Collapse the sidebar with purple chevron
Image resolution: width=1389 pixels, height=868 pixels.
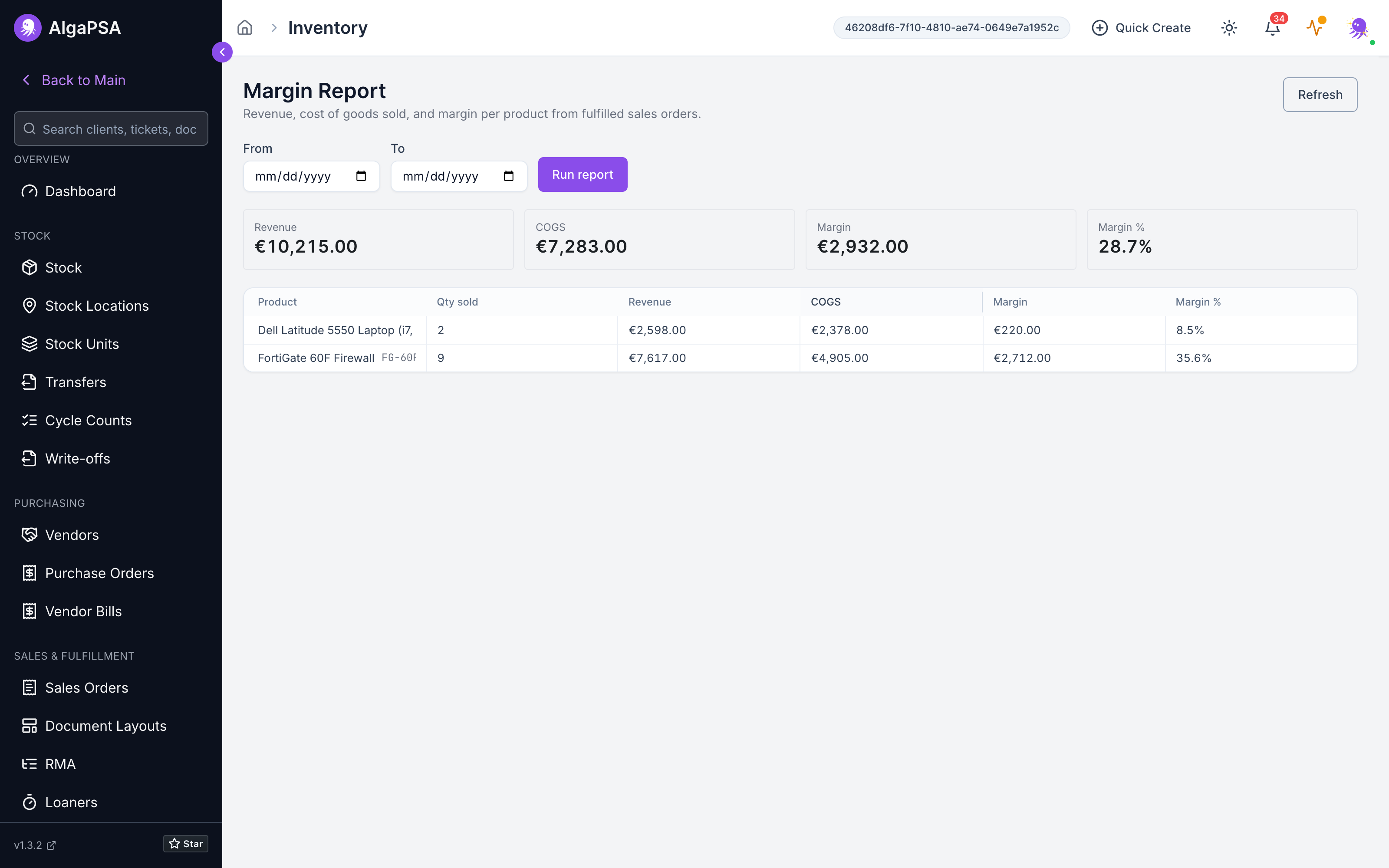tap(222, 52)
